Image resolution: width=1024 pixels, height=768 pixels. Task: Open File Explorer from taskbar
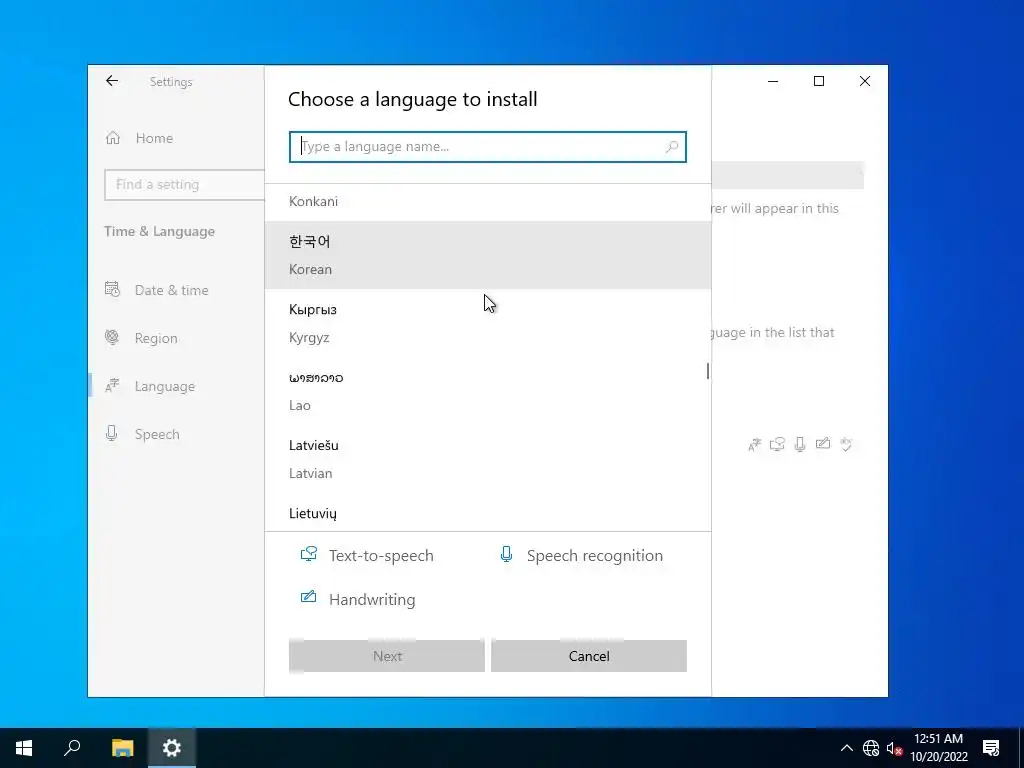(x=122, y=748)
